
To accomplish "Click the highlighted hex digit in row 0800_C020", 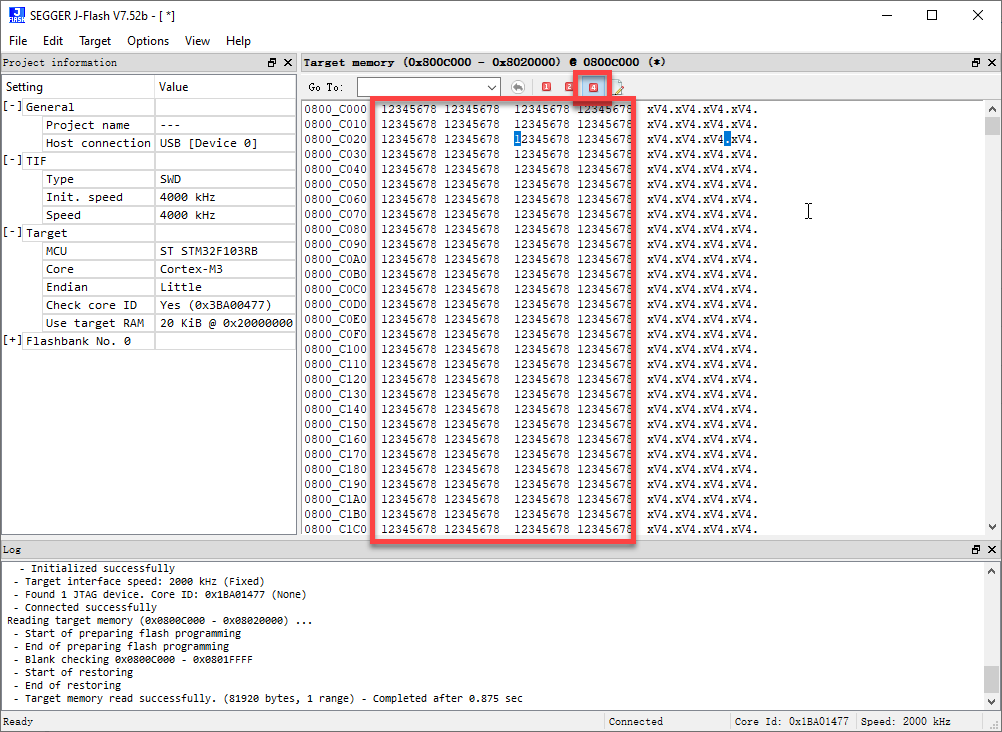I will pyautogui.click(x=518, y=139).
